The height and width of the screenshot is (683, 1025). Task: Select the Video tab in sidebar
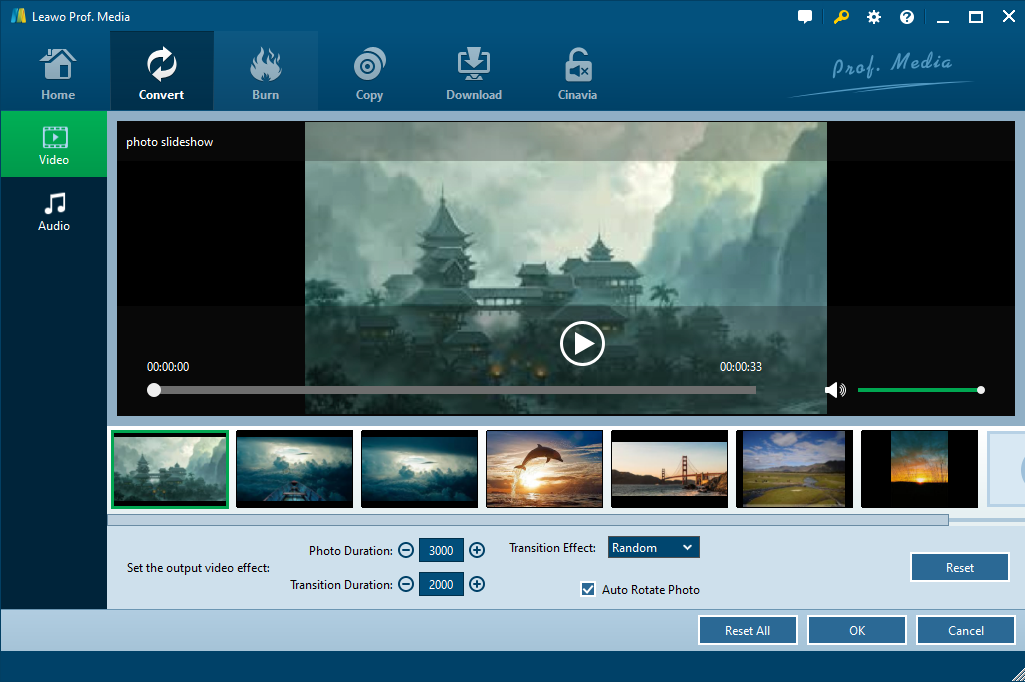pos(54,145)
